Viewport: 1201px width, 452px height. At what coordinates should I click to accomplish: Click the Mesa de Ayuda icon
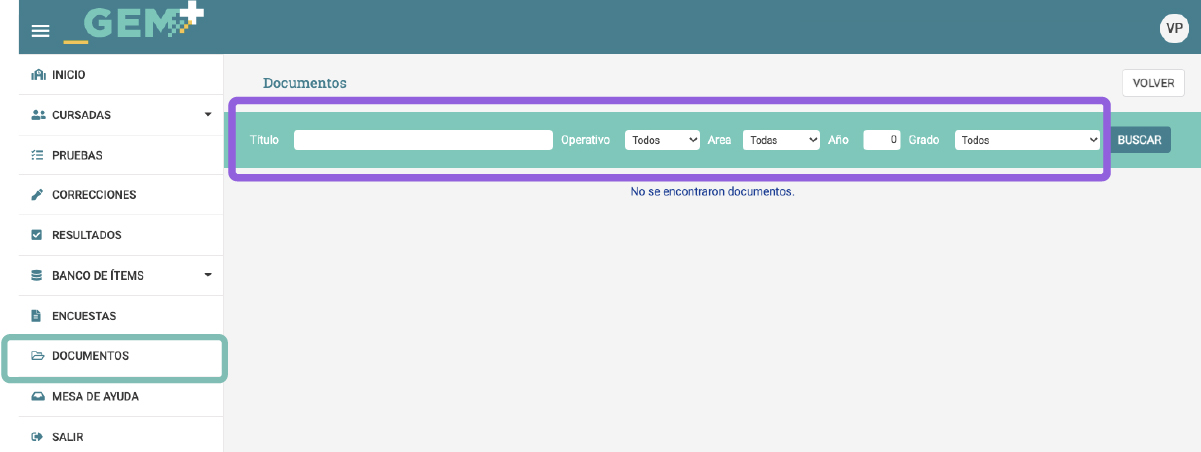pos(38,396)
